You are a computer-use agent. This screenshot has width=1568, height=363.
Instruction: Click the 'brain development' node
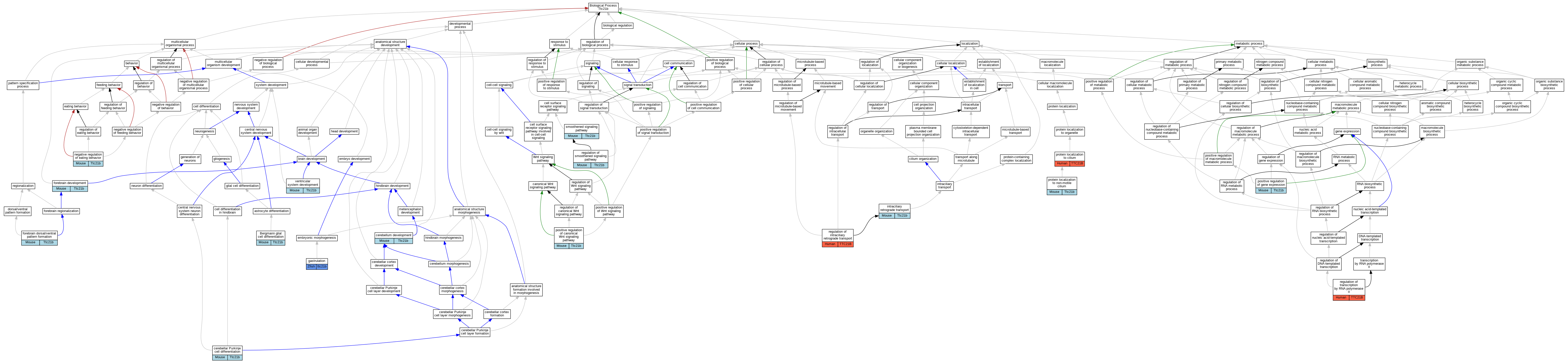click(x=312, y=159)
